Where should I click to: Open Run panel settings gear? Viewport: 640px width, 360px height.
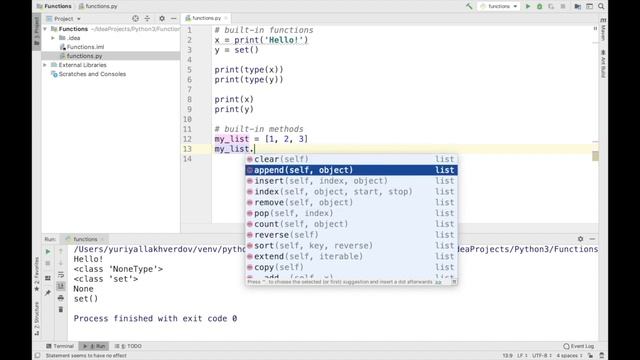pyautogui.click(x=580, y=239)
